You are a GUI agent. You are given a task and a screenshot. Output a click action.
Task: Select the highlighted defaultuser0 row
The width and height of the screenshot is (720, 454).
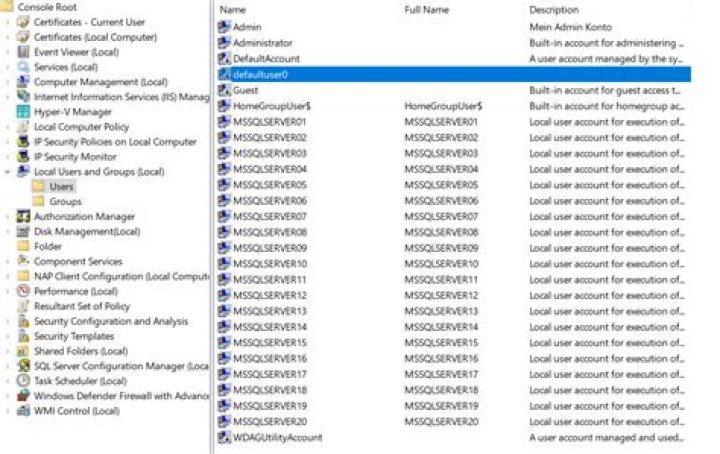pyautogui.click(x=454, y=74)
